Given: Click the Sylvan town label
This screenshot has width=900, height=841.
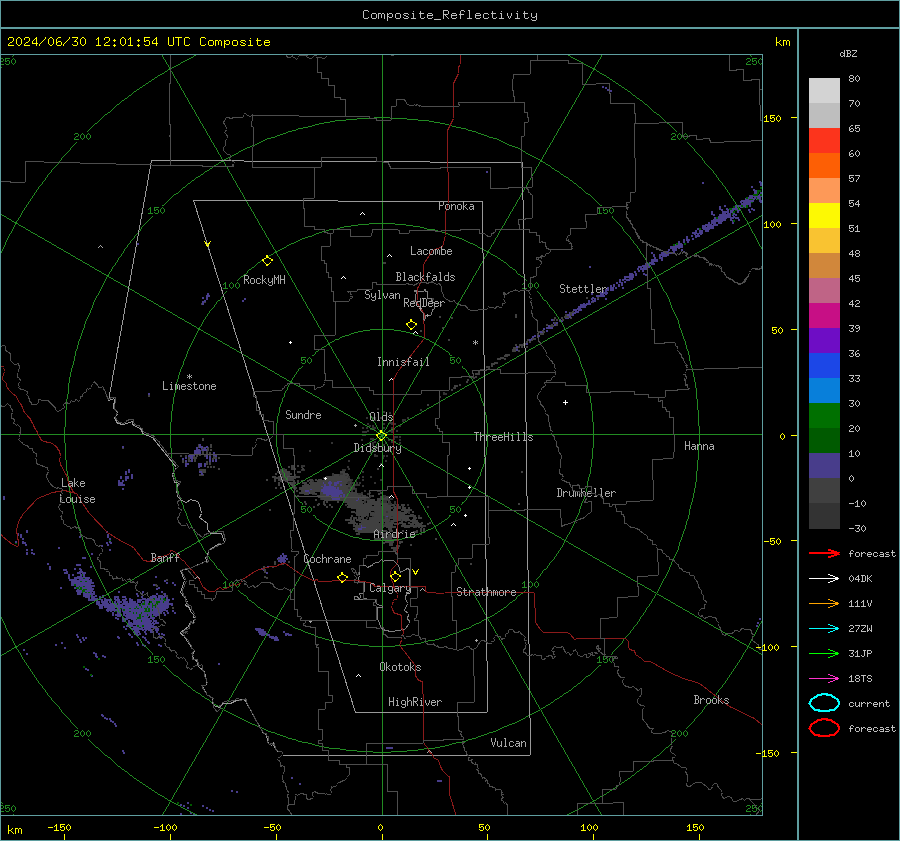Looking at the screenshot, I should tap(382, 295).
